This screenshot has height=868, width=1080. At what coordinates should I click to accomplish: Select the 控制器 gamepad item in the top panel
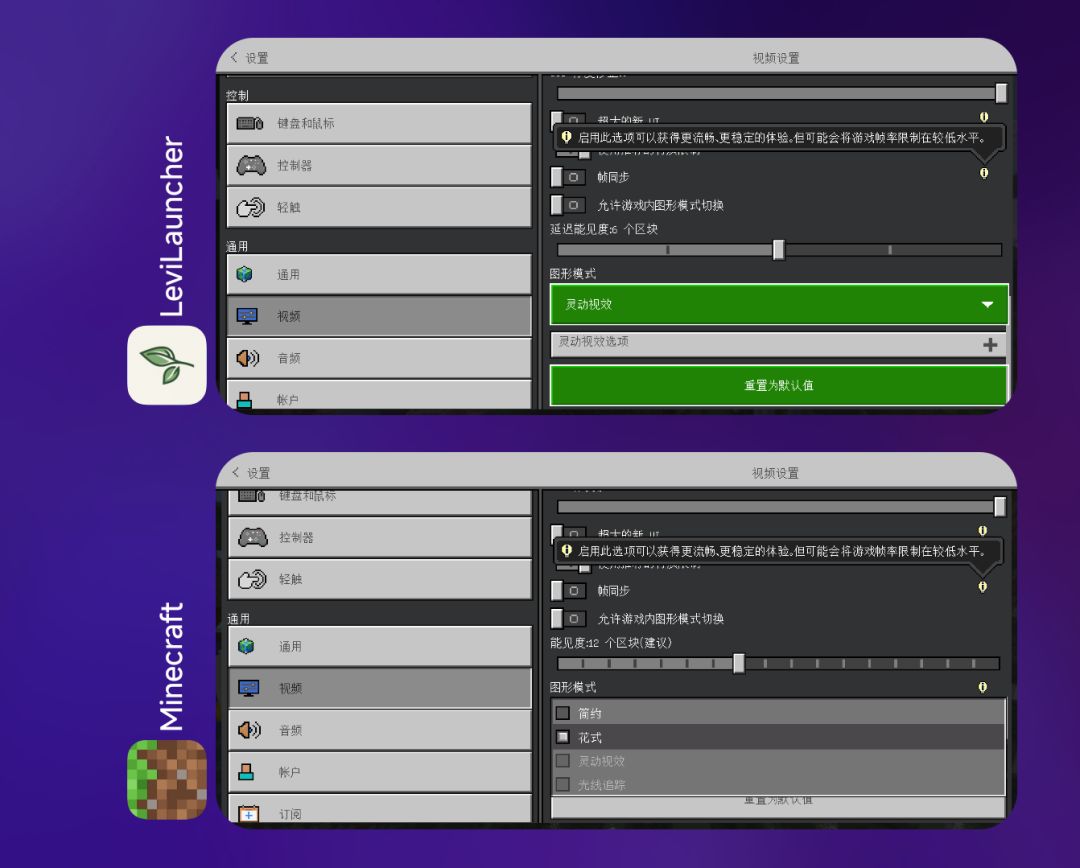click(379, 165)
